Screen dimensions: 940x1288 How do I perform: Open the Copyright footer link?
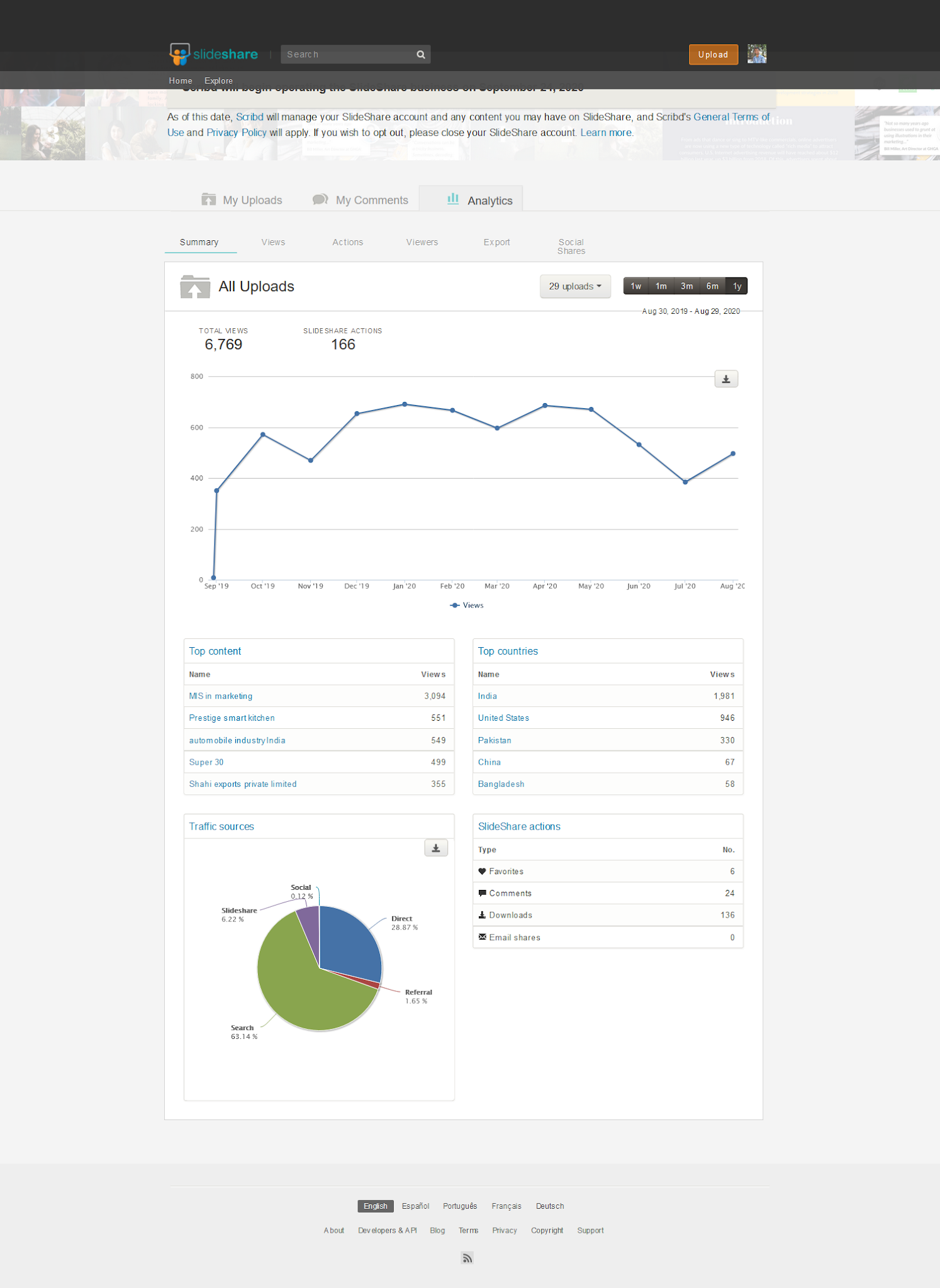(547, 1231)
